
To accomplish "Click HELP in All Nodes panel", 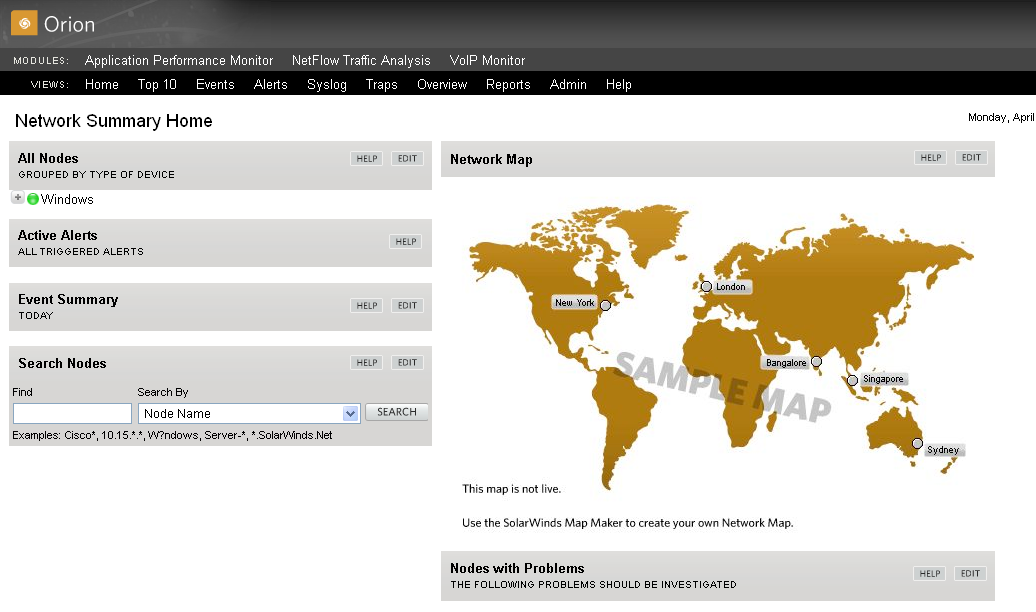I will pos(367,159).
